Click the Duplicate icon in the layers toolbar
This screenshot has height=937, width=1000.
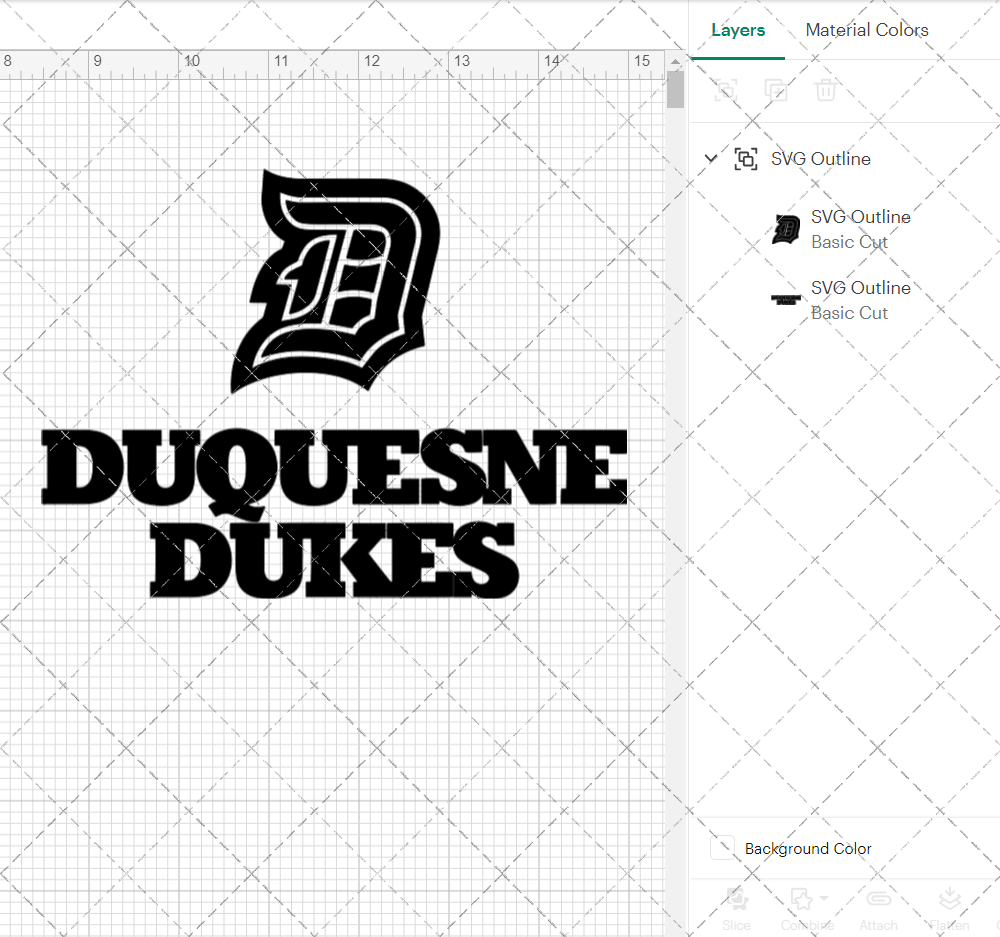tap(776, 90)
